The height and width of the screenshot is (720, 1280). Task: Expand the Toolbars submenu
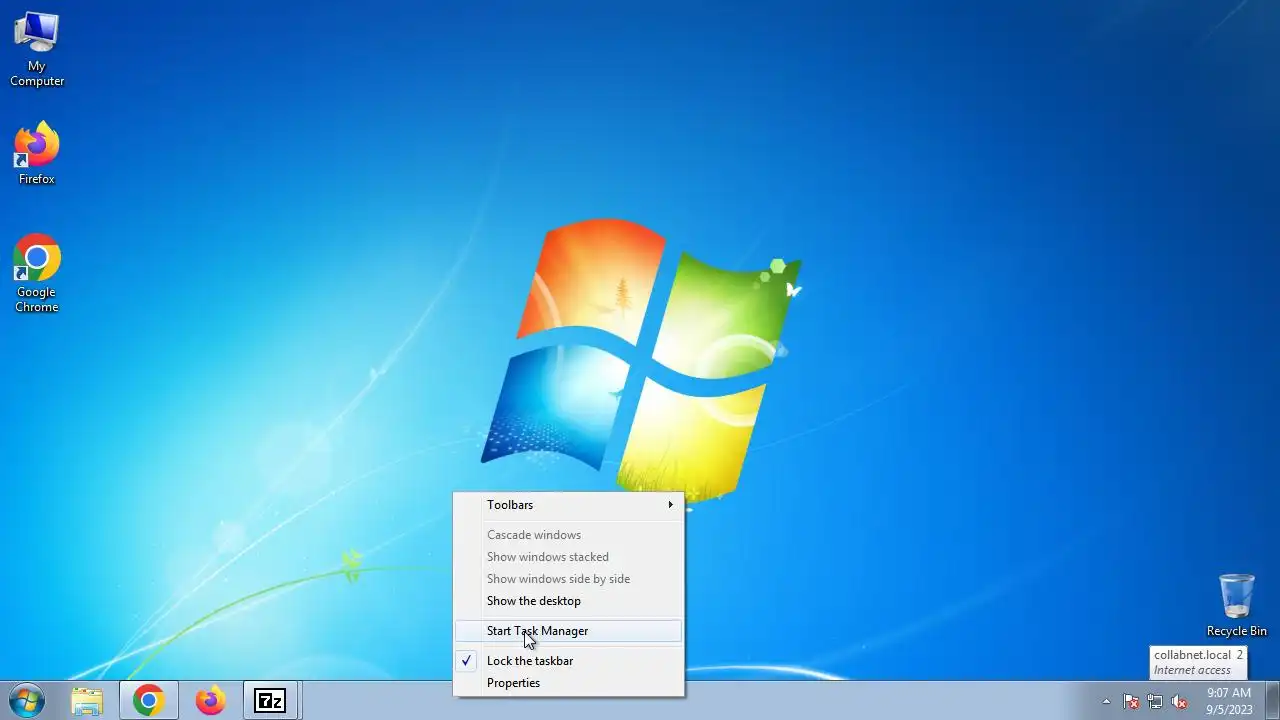click(569, 505)
